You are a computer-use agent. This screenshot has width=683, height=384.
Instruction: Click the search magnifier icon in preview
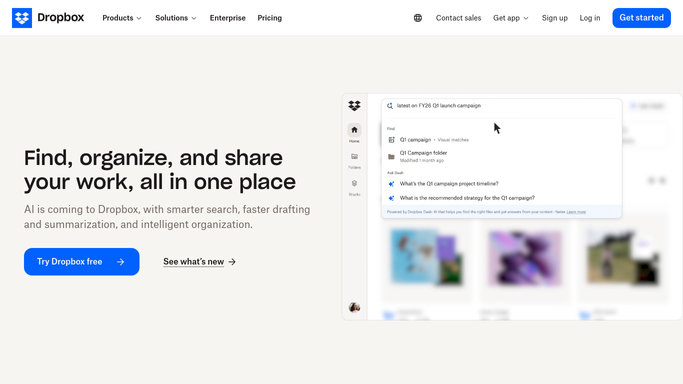(x=390, y=106)
